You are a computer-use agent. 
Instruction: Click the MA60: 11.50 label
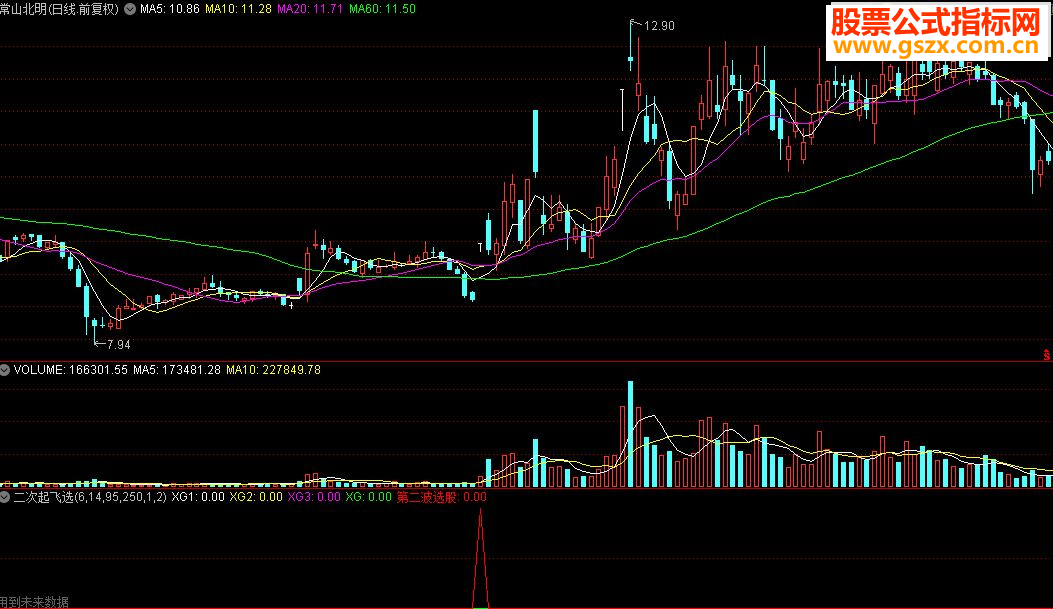click(x=382, y=9)
